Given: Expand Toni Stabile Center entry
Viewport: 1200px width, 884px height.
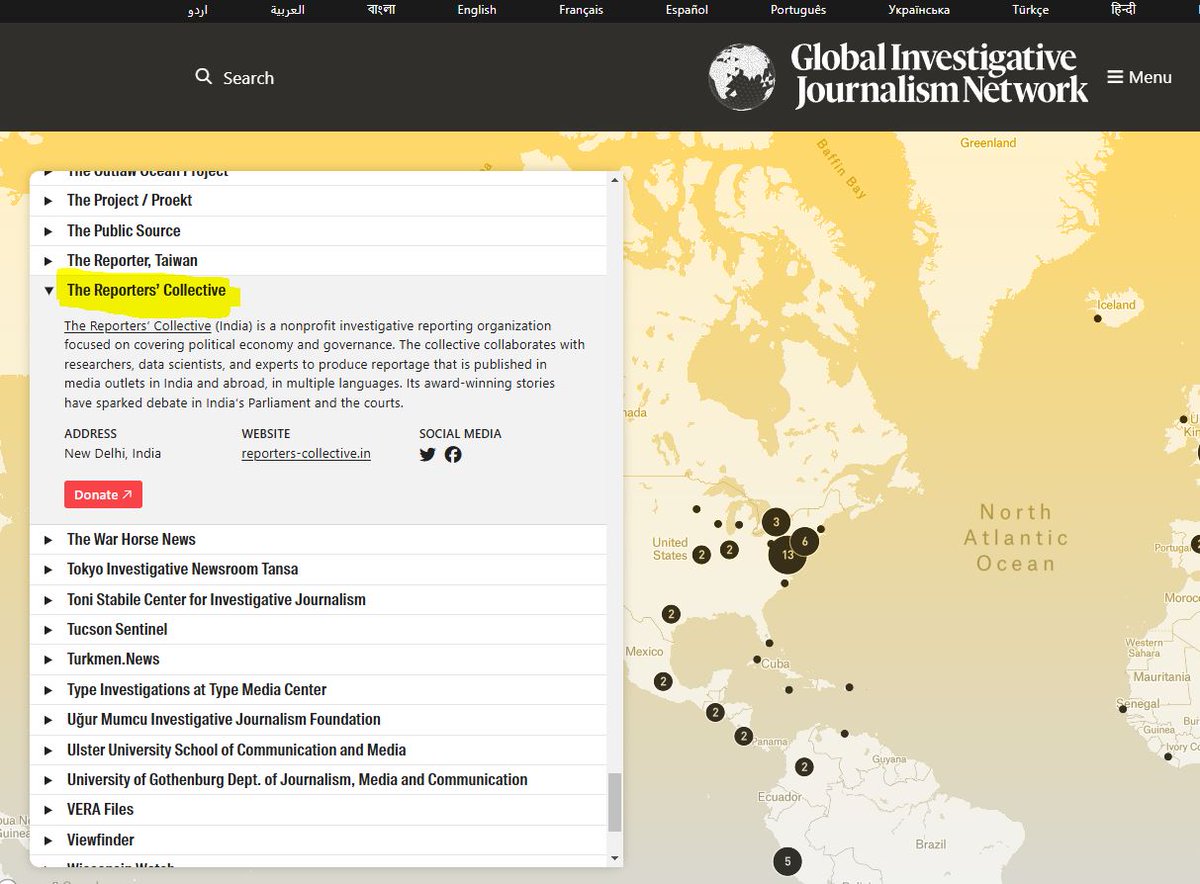Looking at the screenshot, I should click(x=318, y=599).
